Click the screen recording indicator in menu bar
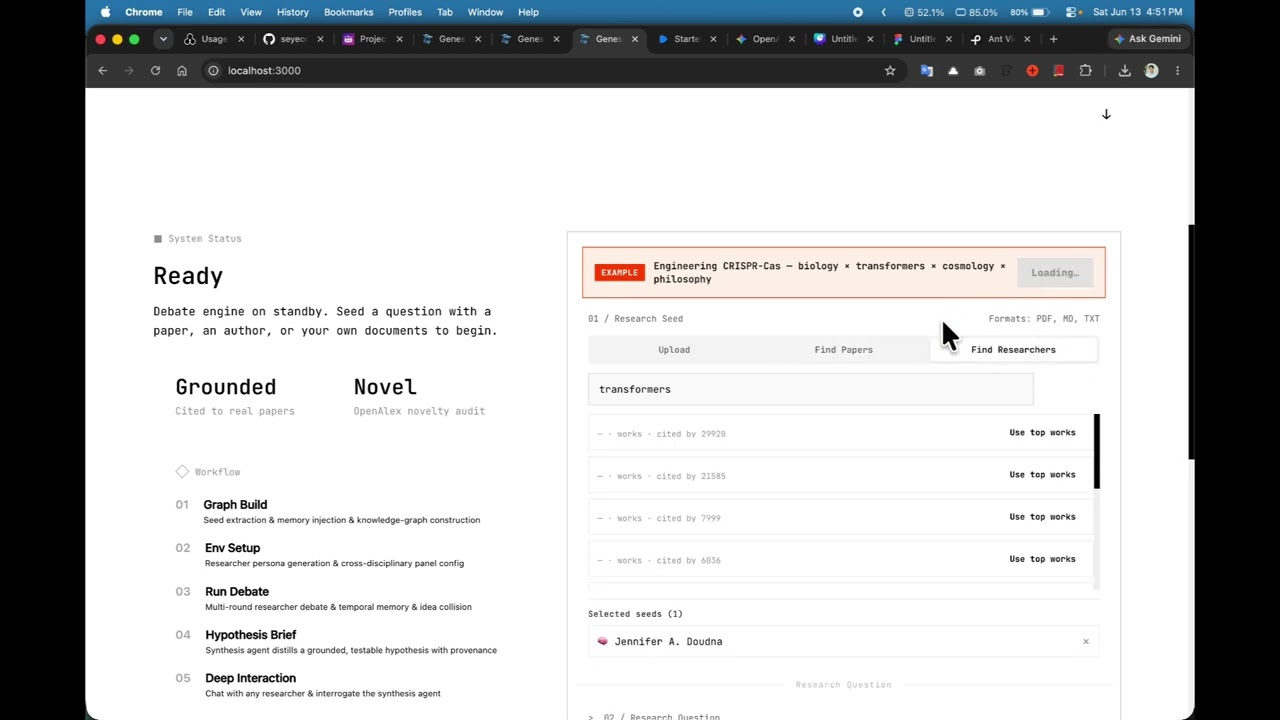Image resolution: width=1280 pixels, height=720 pixels. pos(857,12)
